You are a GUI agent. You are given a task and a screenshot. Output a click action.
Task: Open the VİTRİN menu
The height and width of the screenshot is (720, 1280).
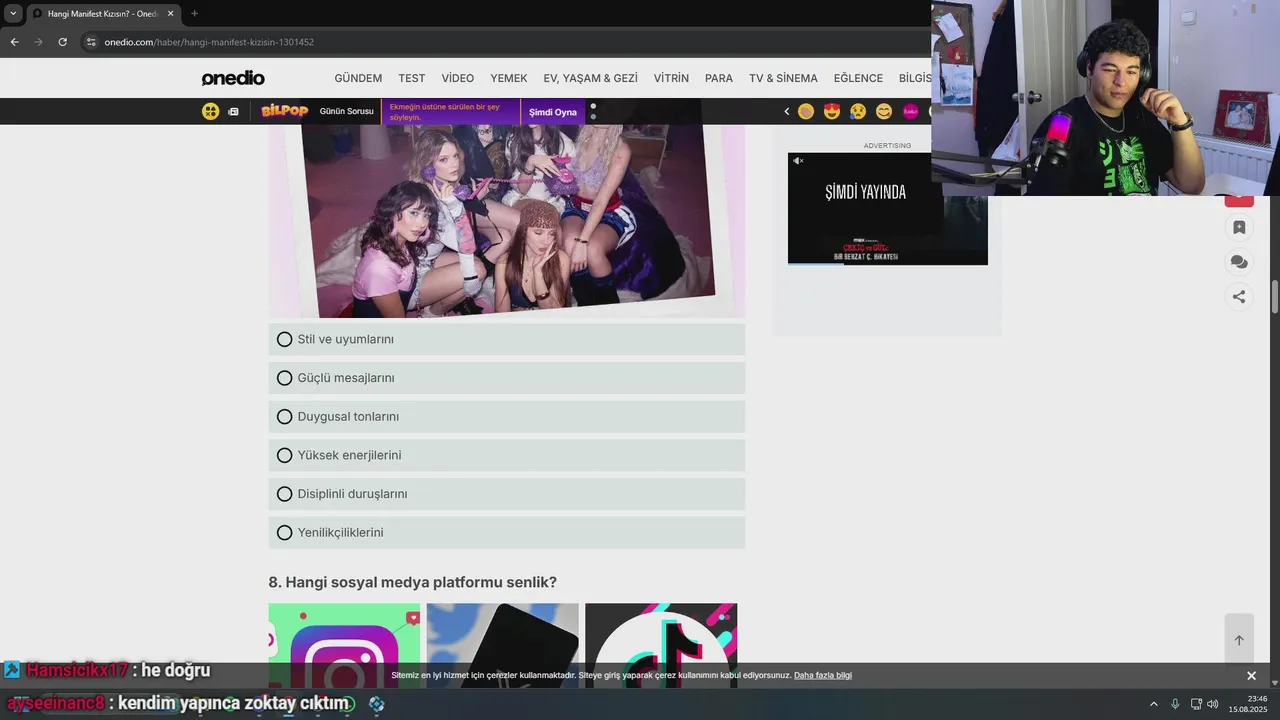coord(671,78)
